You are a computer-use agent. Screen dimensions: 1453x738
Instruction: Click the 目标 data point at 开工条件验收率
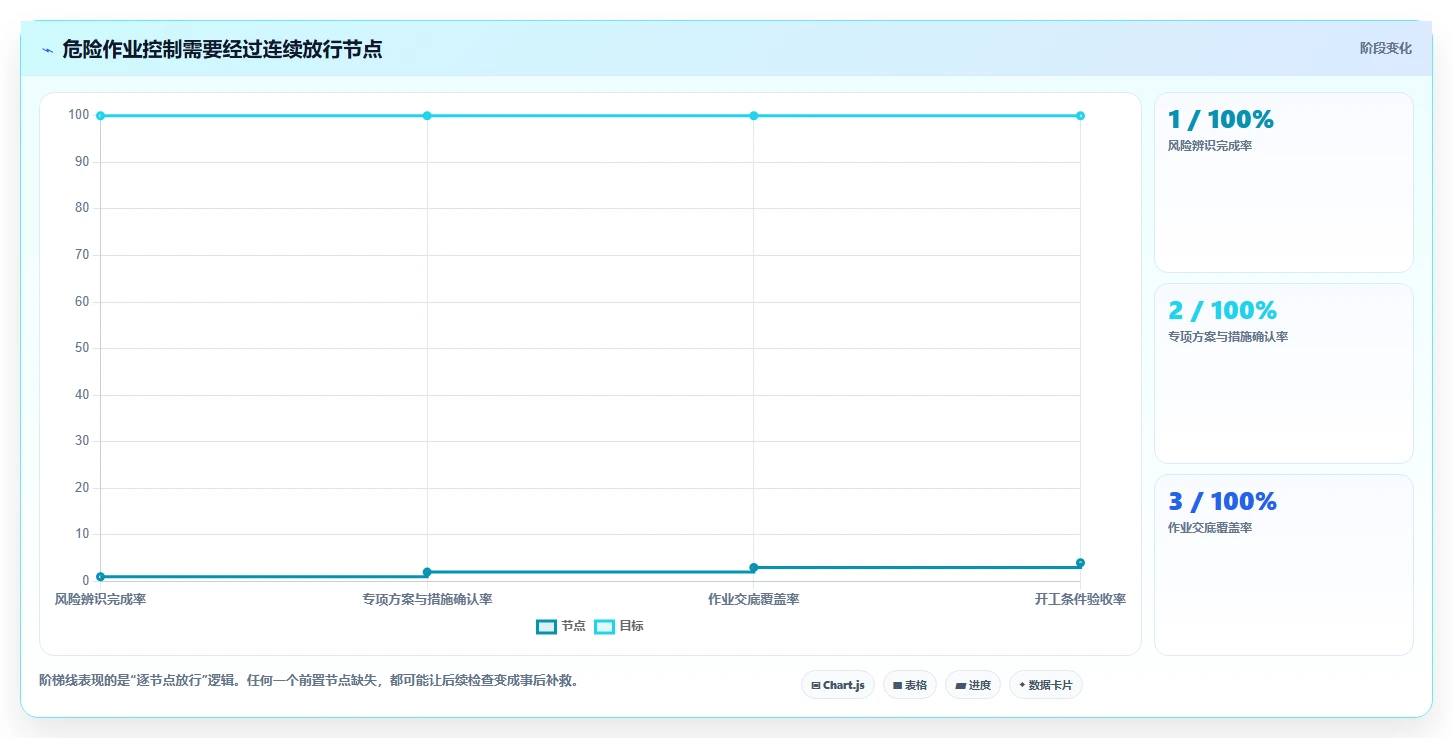pyautogui.click(x=1080, y=116)
